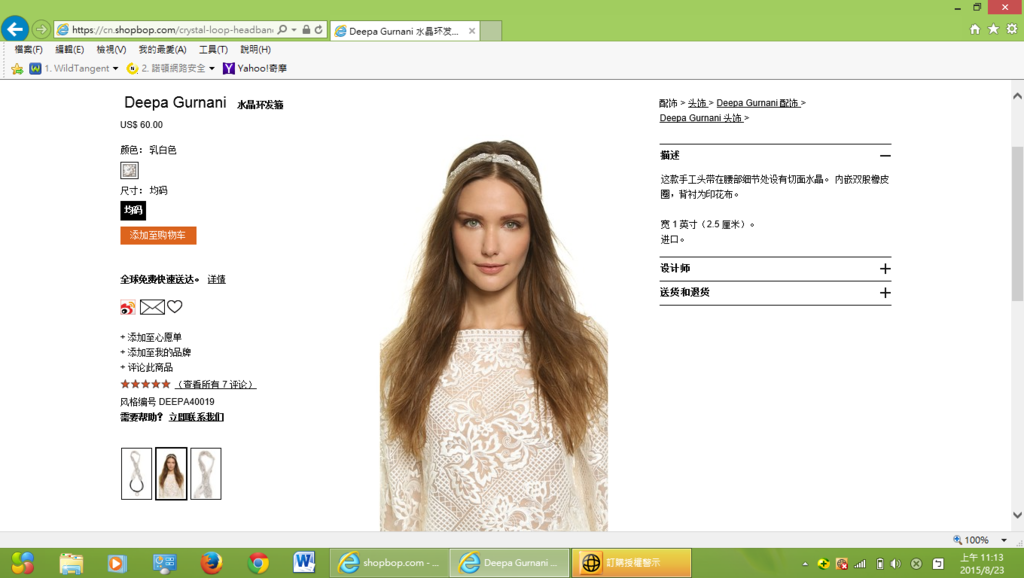The image size is (1024, 578).
Task: Open a new blank browser tab
Action: point(491,31)
